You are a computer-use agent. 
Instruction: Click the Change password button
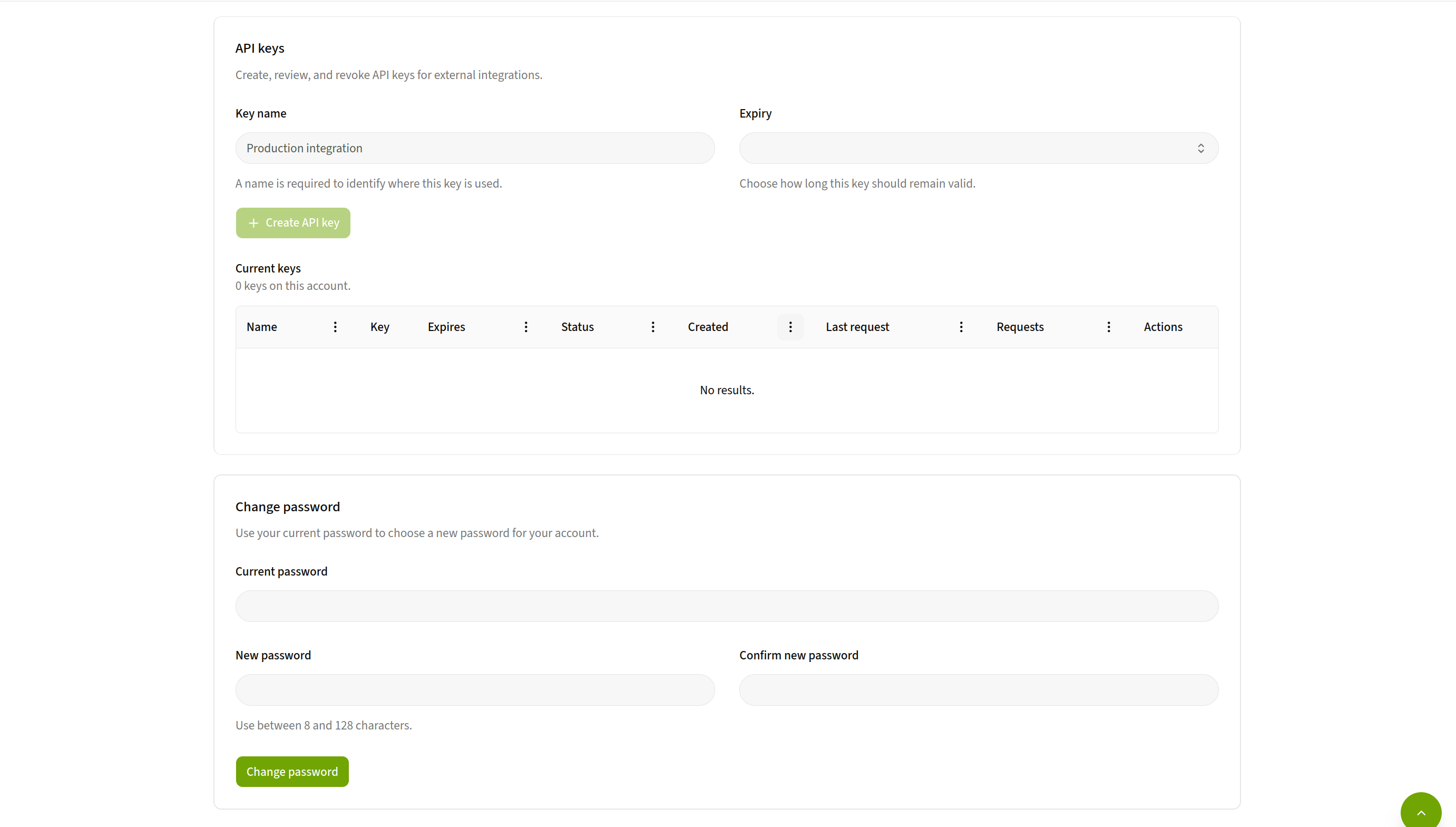click(x=292, y=771)
